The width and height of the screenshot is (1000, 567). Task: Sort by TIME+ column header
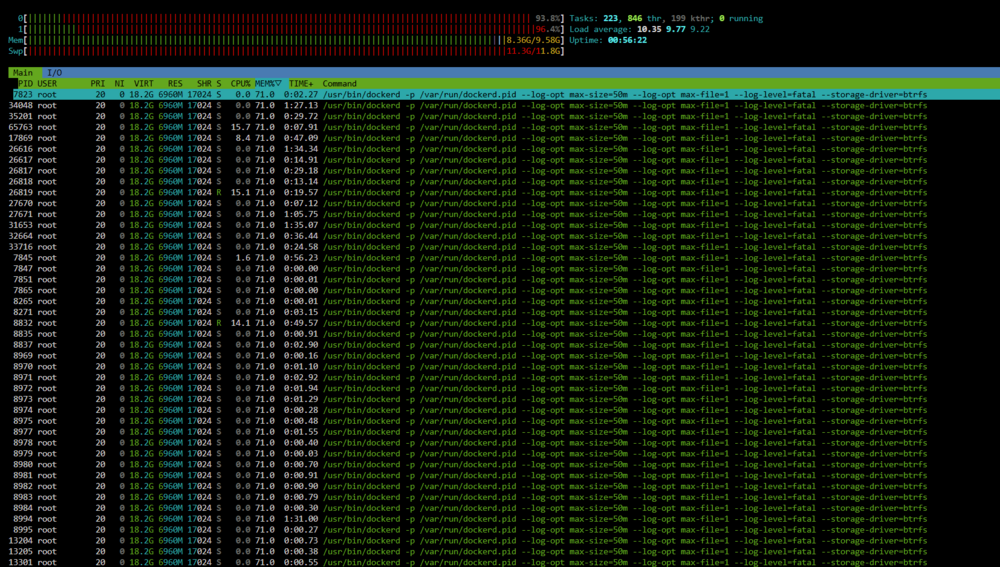pyautogui.click(x=301, y=84)
